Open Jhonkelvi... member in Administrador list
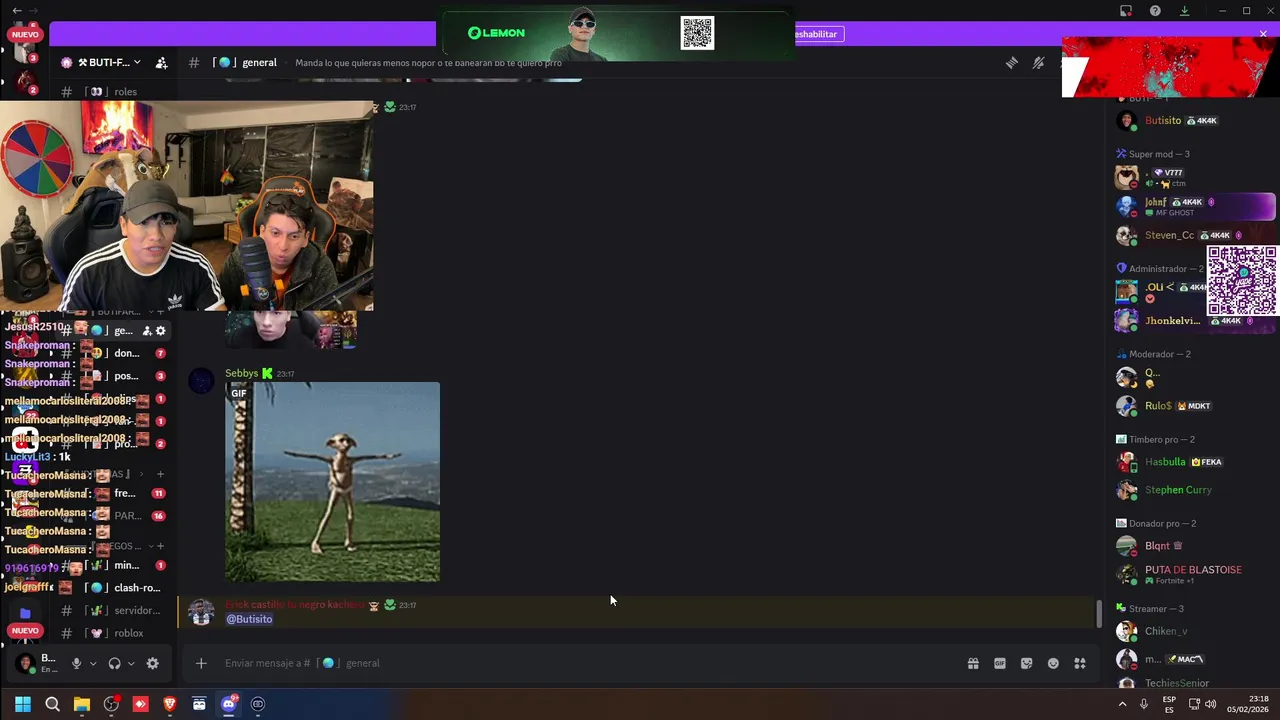The image size is (1280, 720). click(1195, 320)
